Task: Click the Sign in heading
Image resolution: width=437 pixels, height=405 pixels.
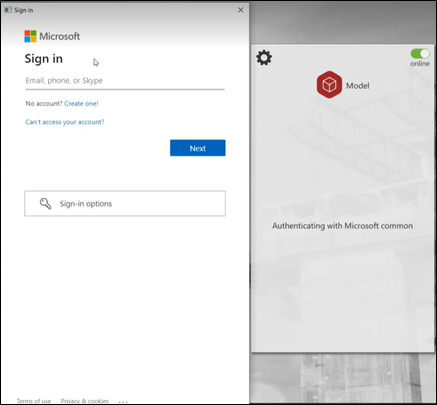Action: tap(44, 59)
